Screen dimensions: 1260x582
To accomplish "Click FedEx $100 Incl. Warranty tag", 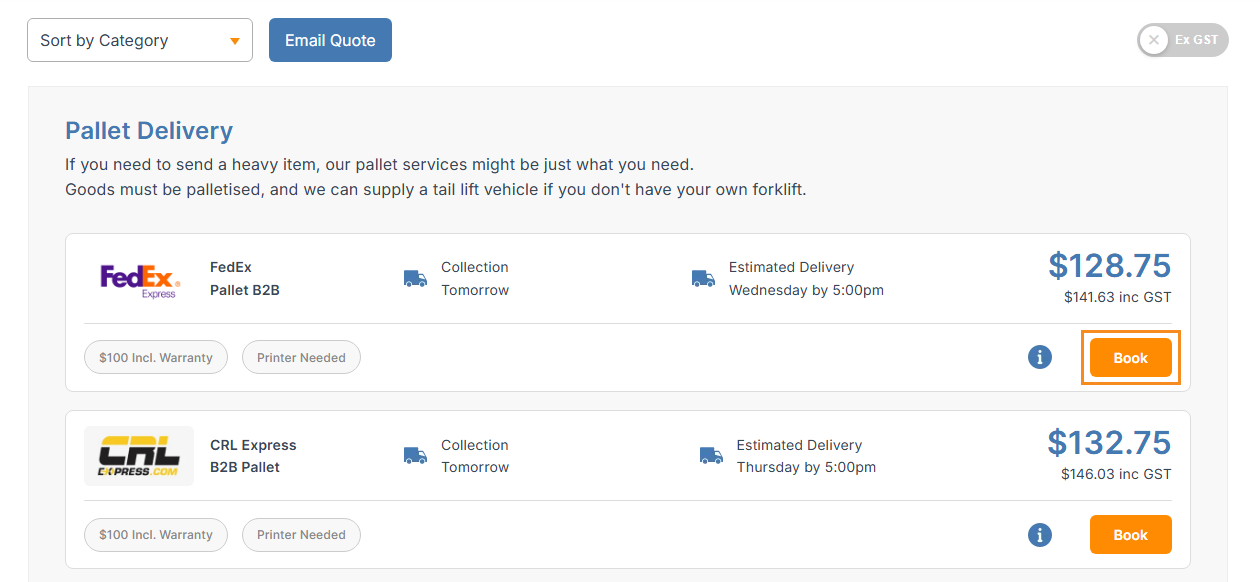I will pyautogui.click(x=156, y=357).
